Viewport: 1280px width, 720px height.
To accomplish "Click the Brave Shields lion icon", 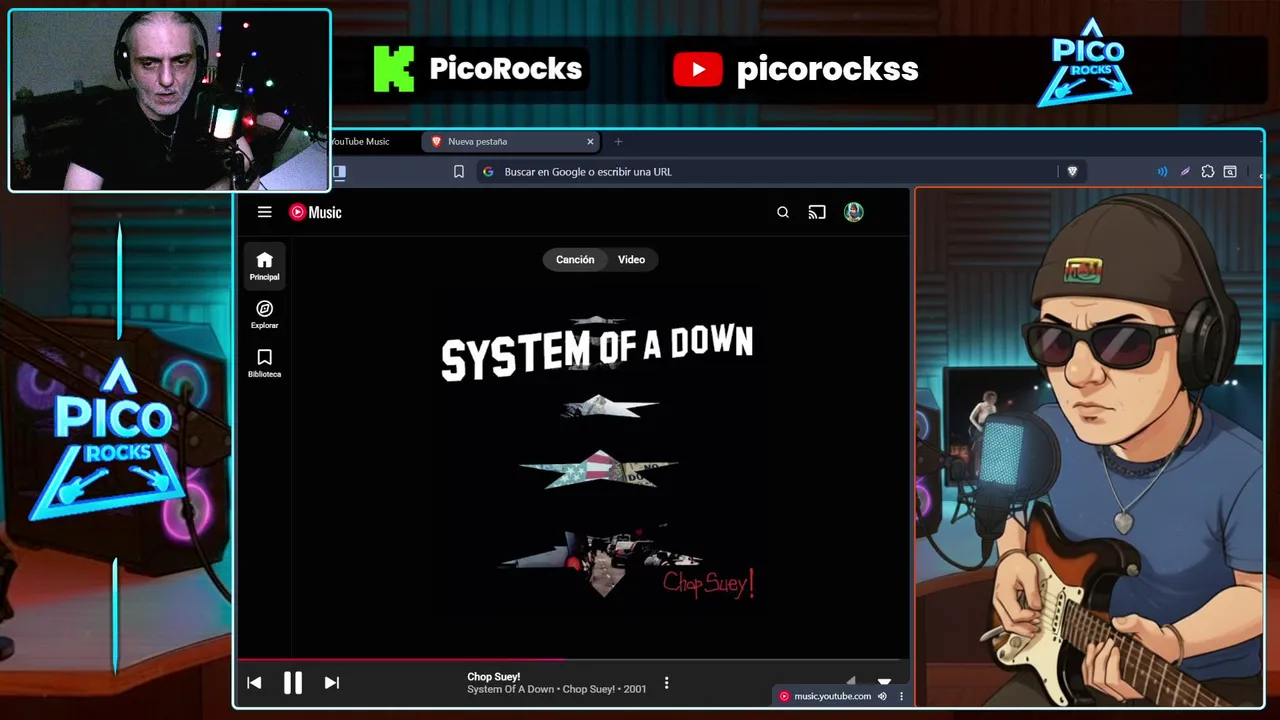I will click(1072, 172).
